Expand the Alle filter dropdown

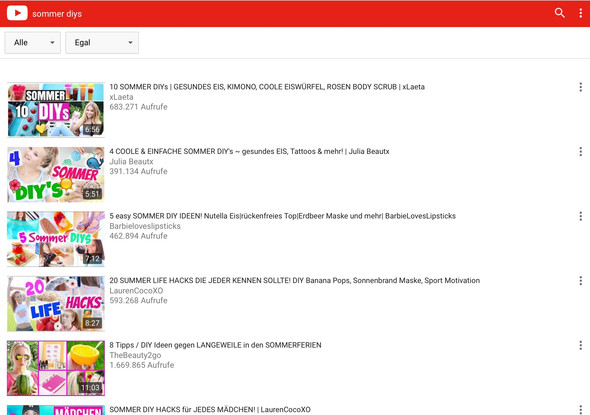[33, 43]
